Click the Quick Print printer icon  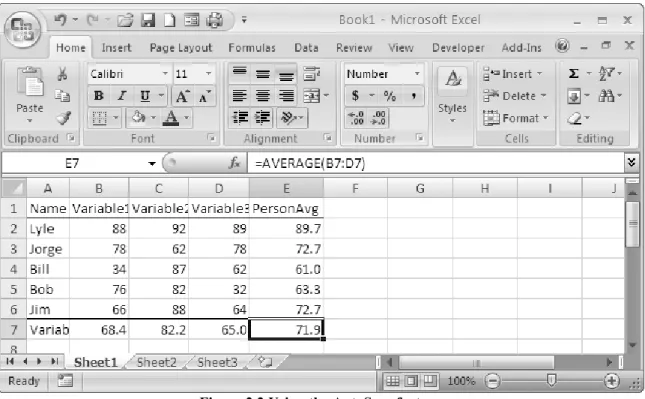point(214,20)
